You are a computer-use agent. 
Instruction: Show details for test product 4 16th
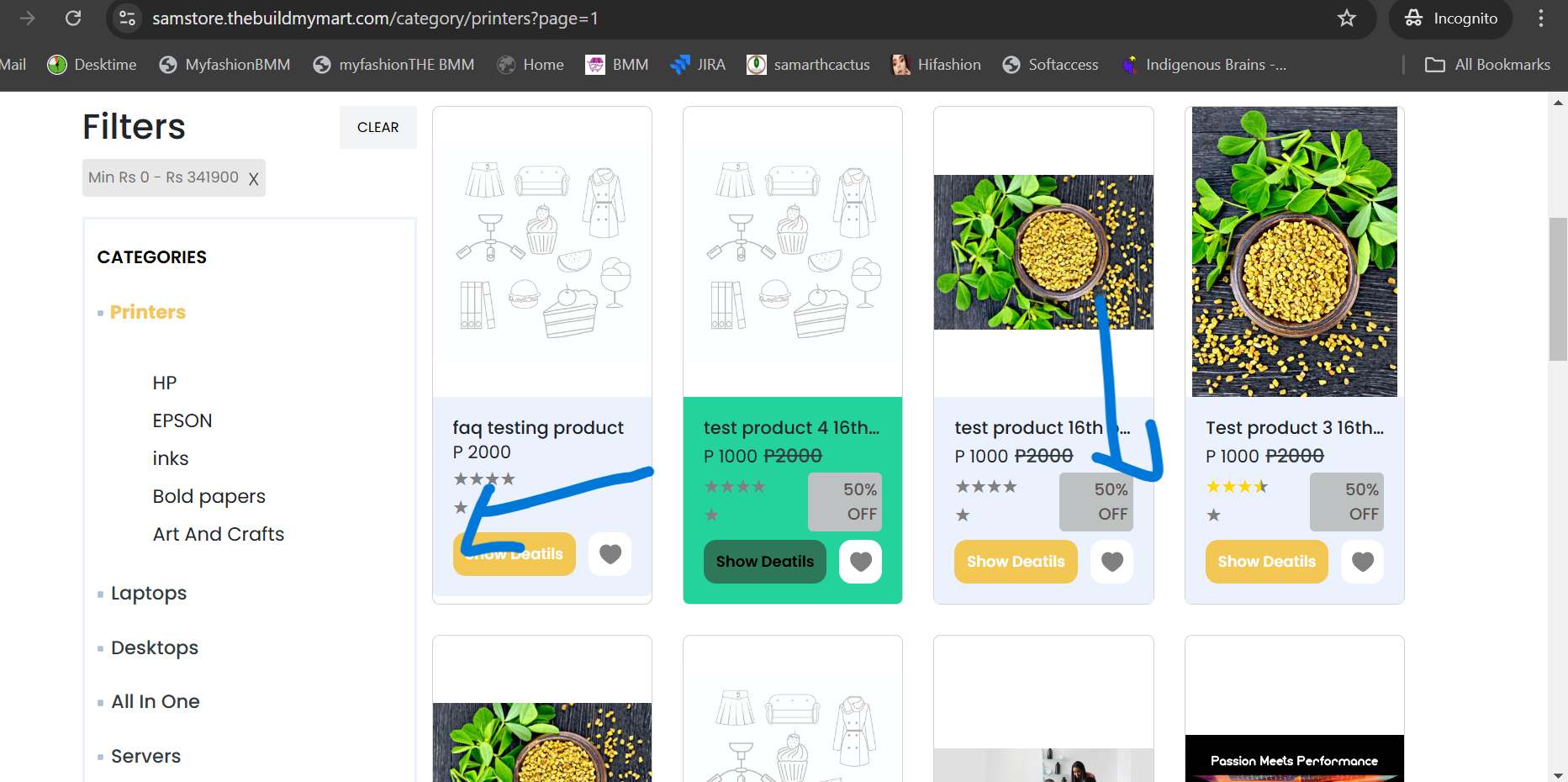[765, 562]
